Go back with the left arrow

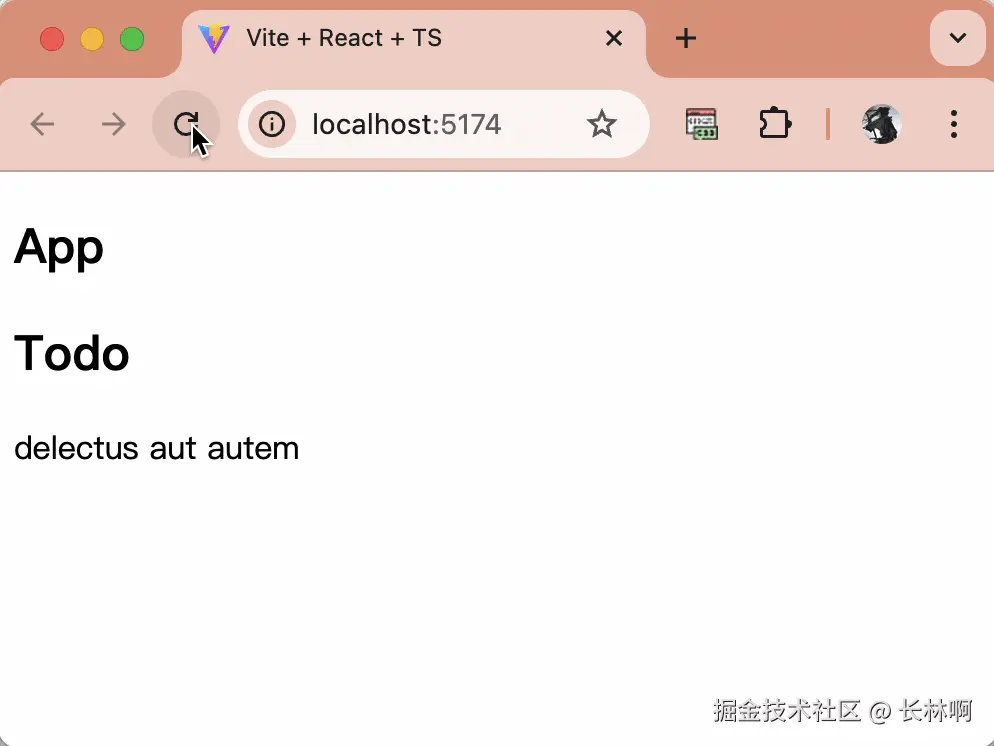coord(42,124)
